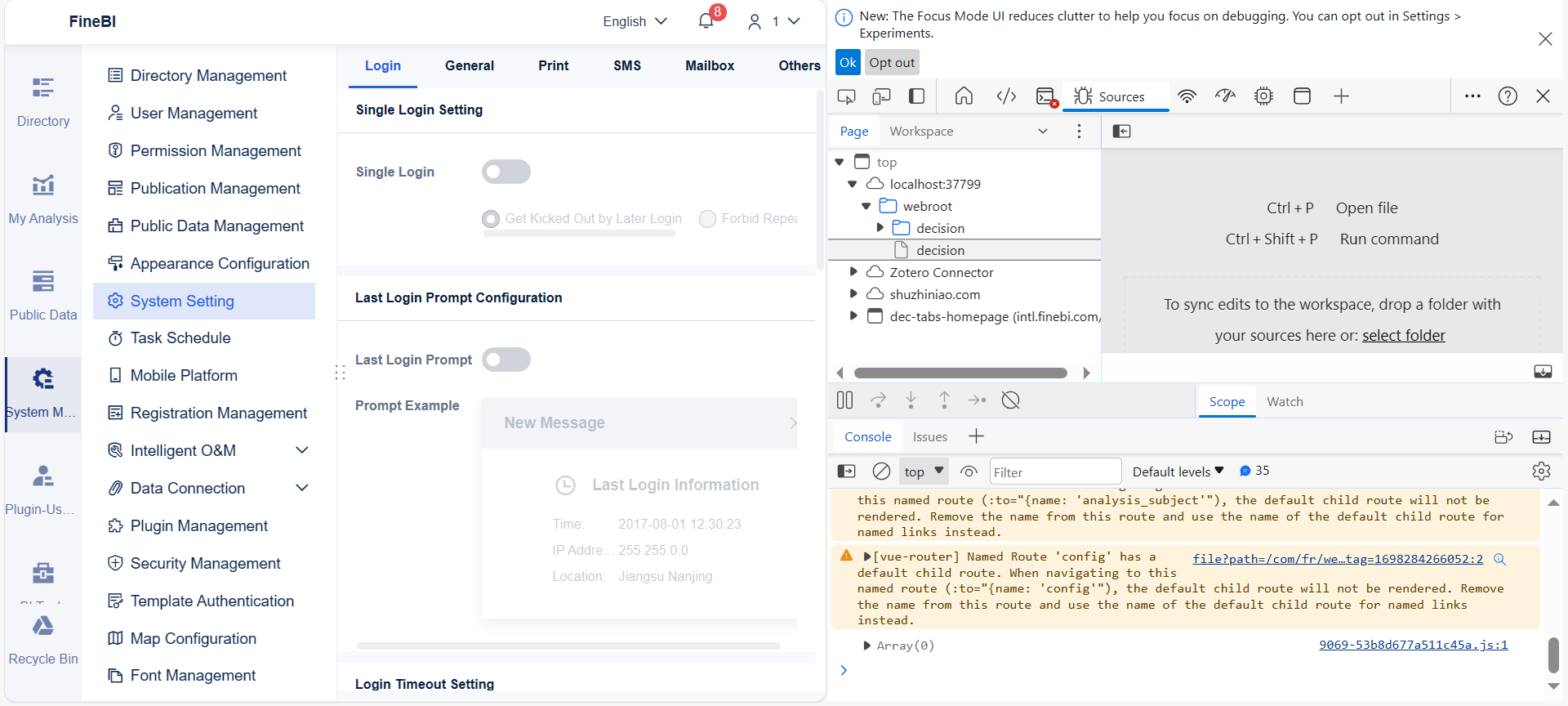1568x706 pixels.
Task: Click the file navigator horizontal scrollbar
Action: pos(960,373)
